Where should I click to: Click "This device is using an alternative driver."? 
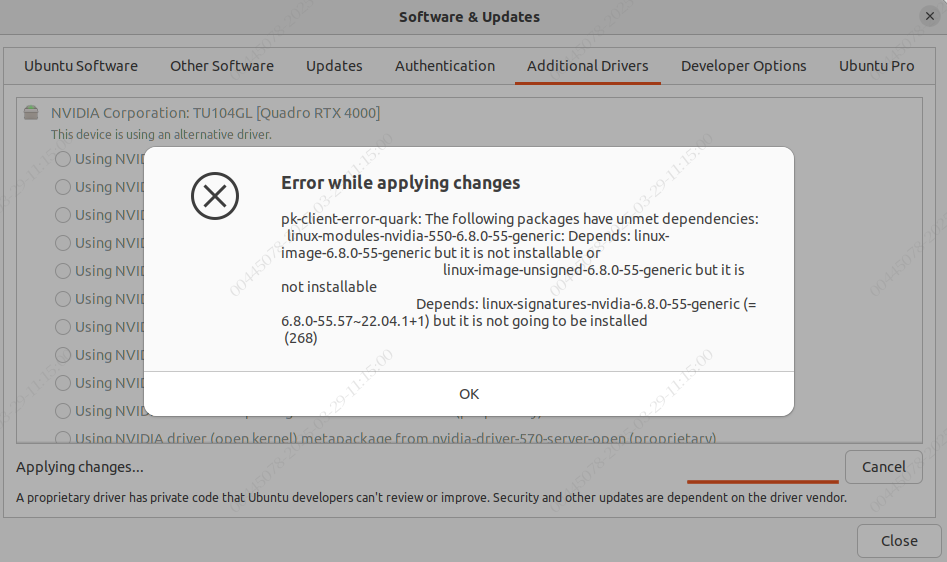pos(161,135)
